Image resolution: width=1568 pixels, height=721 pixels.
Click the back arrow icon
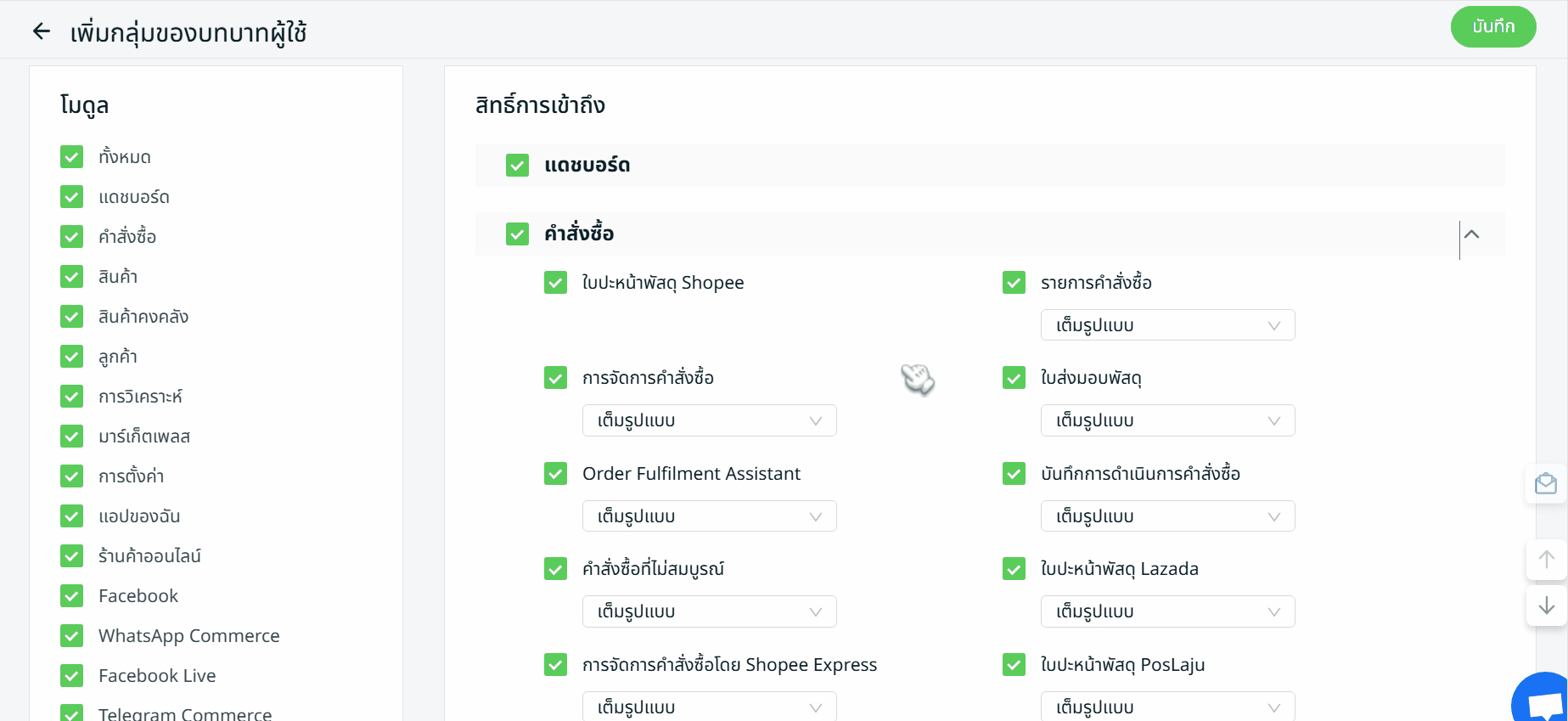coord(41,32)
